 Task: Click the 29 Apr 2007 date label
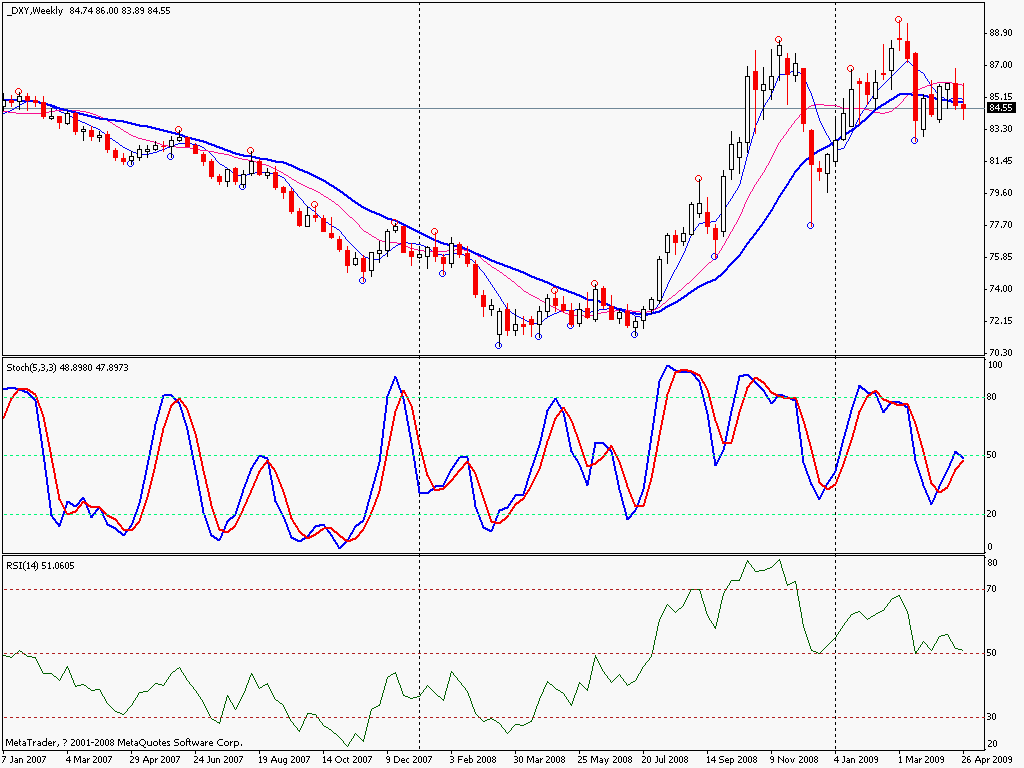[x=155, y=760]
